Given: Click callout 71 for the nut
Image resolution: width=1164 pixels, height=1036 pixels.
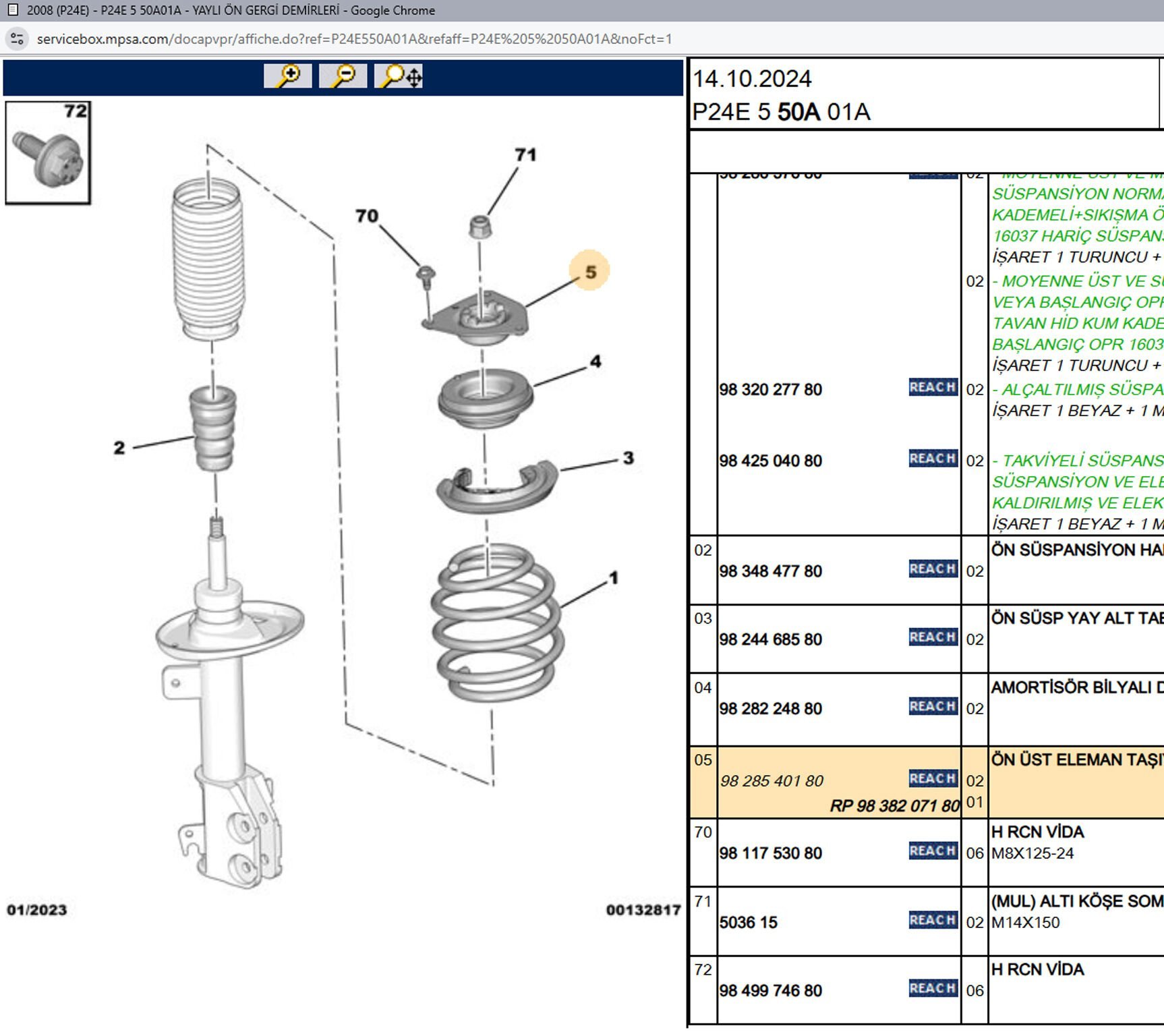Looking at the screenshot, I should [x=525, y=155].
